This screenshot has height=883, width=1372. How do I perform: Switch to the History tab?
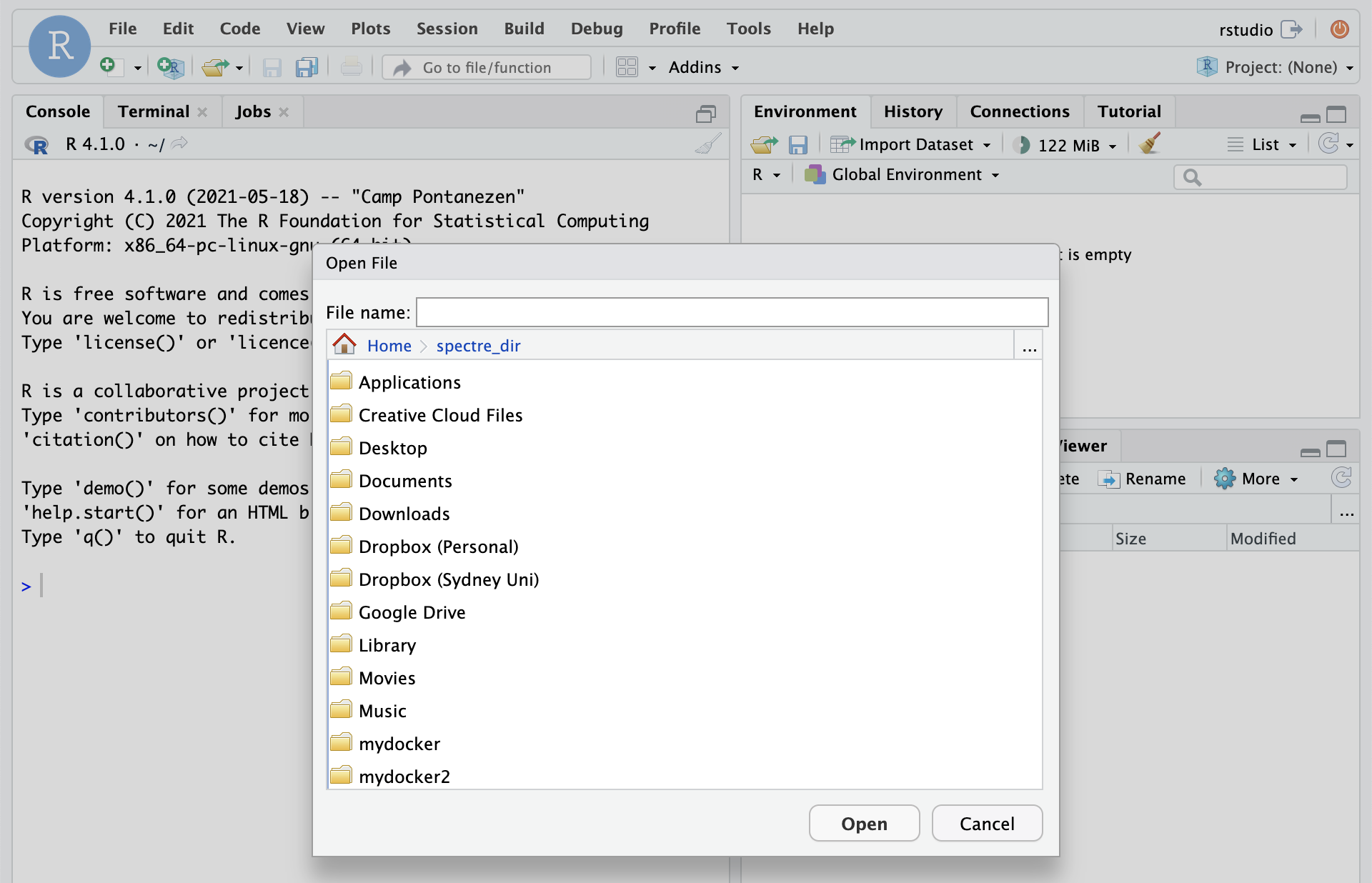click(913, 111)
